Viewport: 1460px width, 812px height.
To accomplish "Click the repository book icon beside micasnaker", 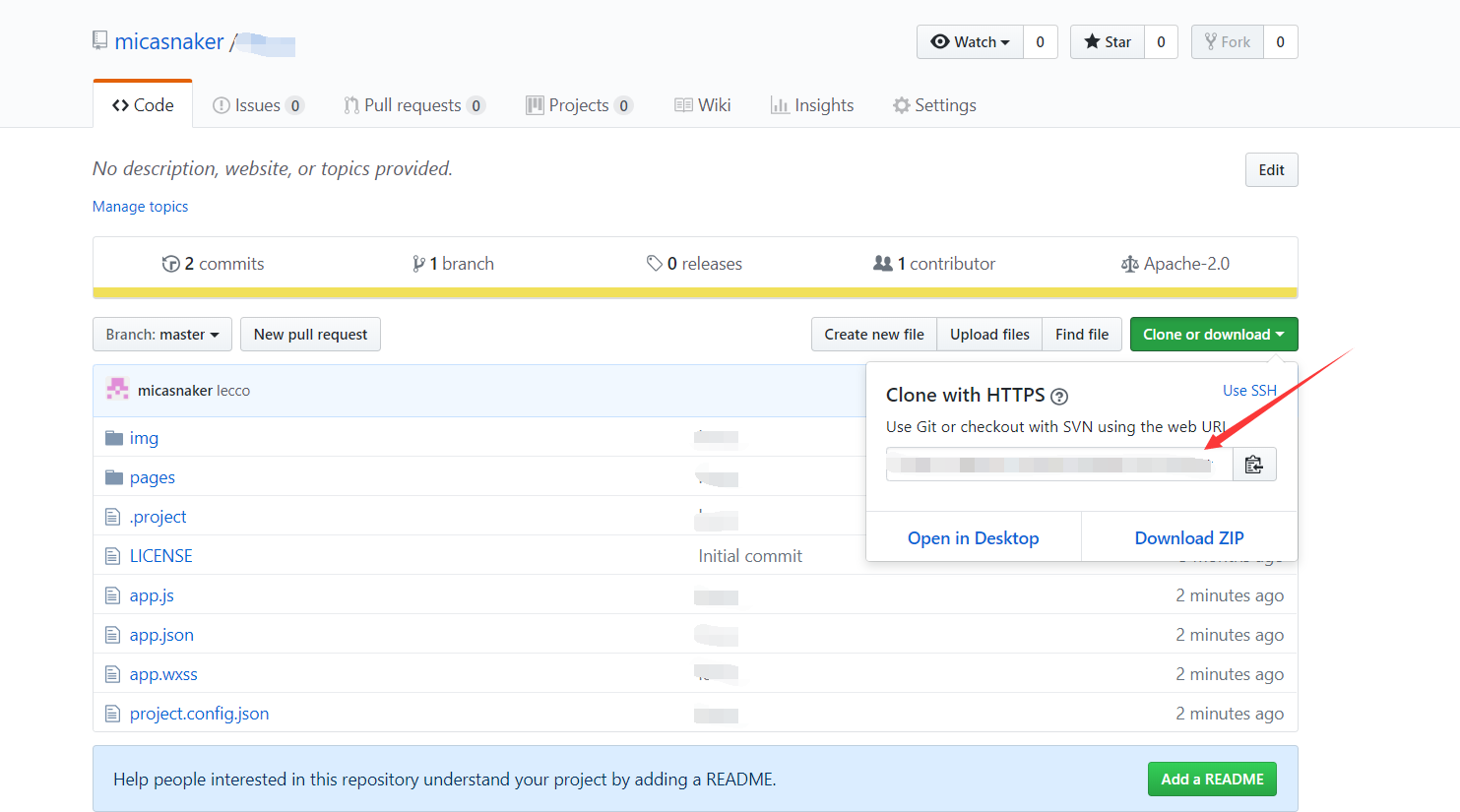I will pyautogui.click(x=99, y=40).
